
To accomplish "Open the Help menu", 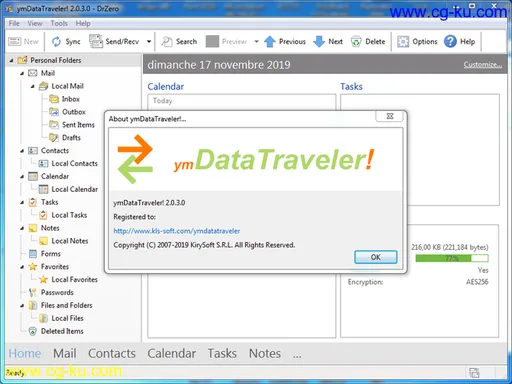I will point(83,23).
